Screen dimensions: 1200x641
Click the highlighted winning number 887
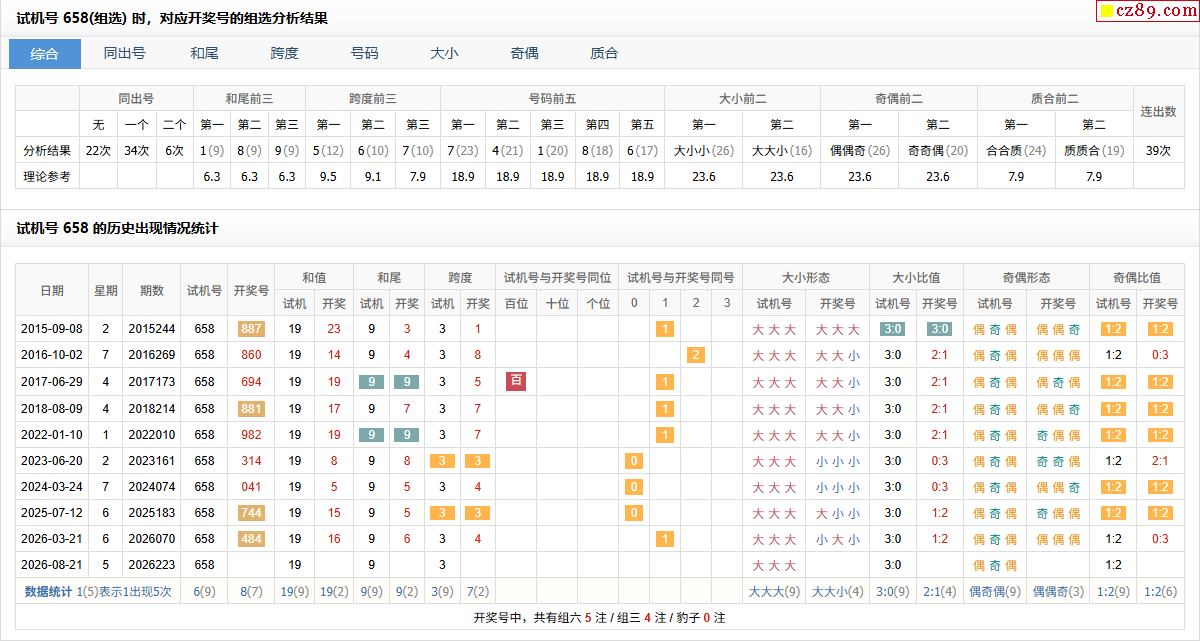coord(251,329)
